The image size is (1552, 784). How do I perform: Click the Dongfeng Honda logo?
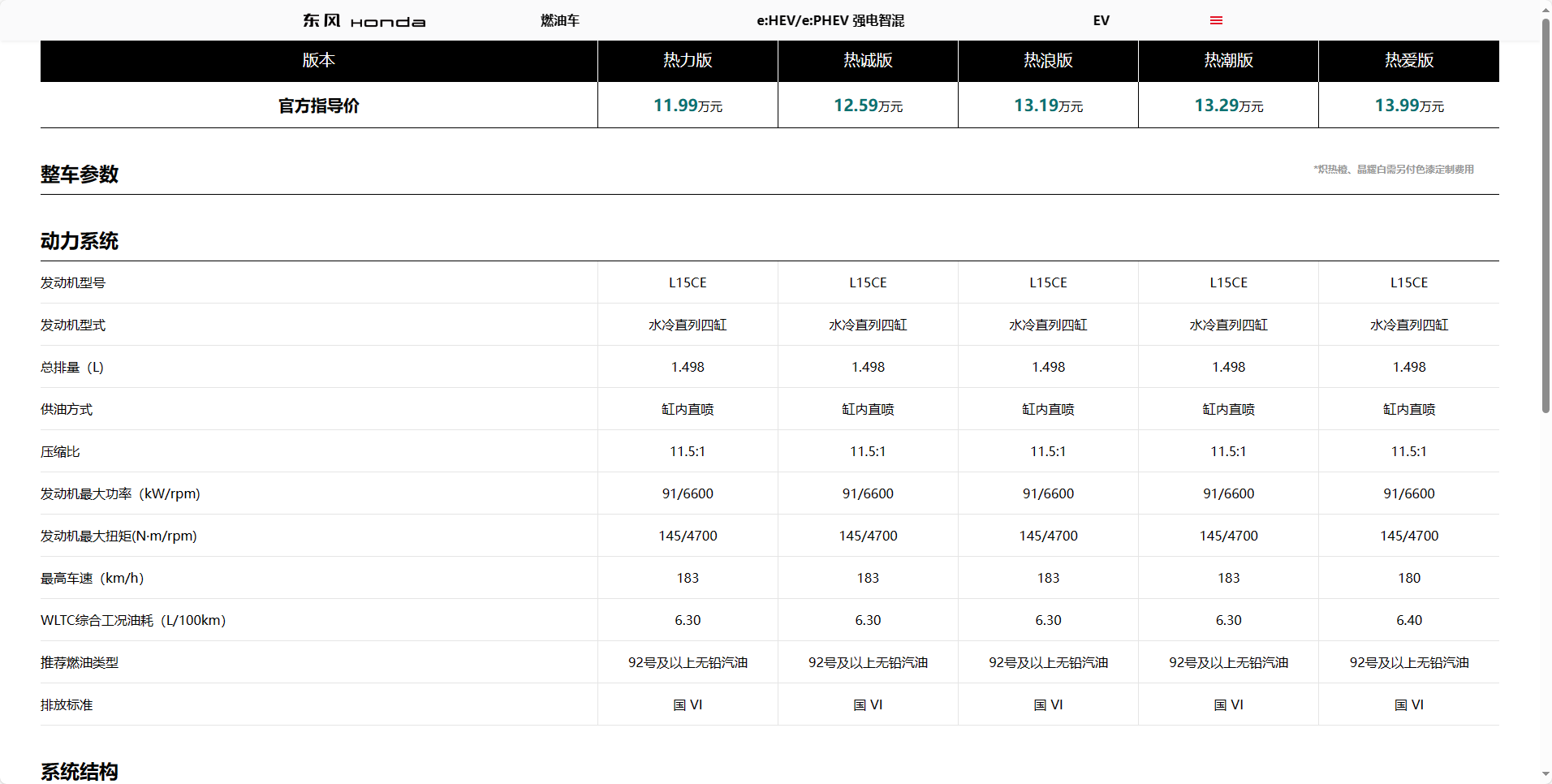click(364, 20)
